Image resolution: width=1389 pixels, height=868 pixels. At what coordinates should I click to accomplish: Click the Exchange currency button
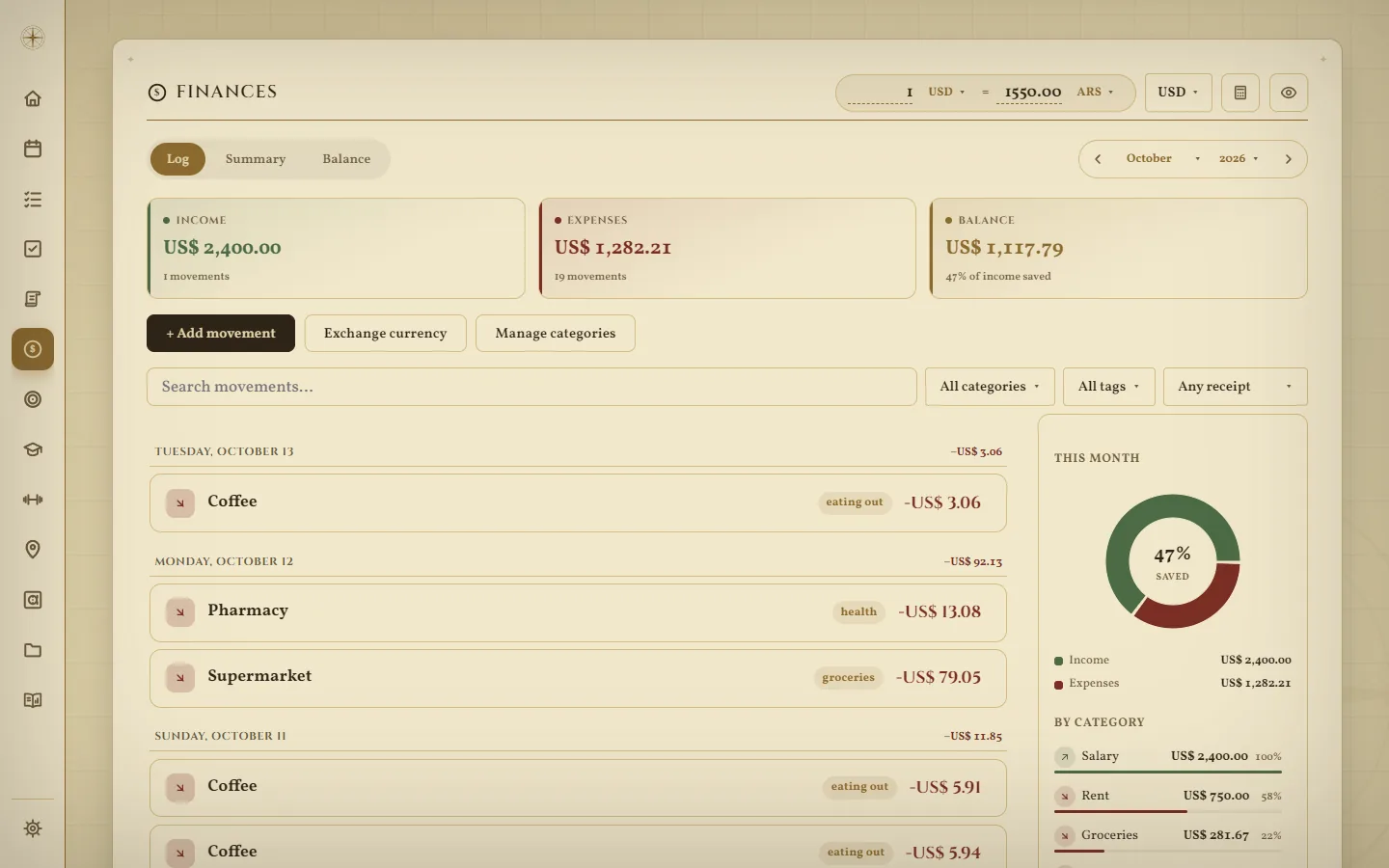pos(386,334)
